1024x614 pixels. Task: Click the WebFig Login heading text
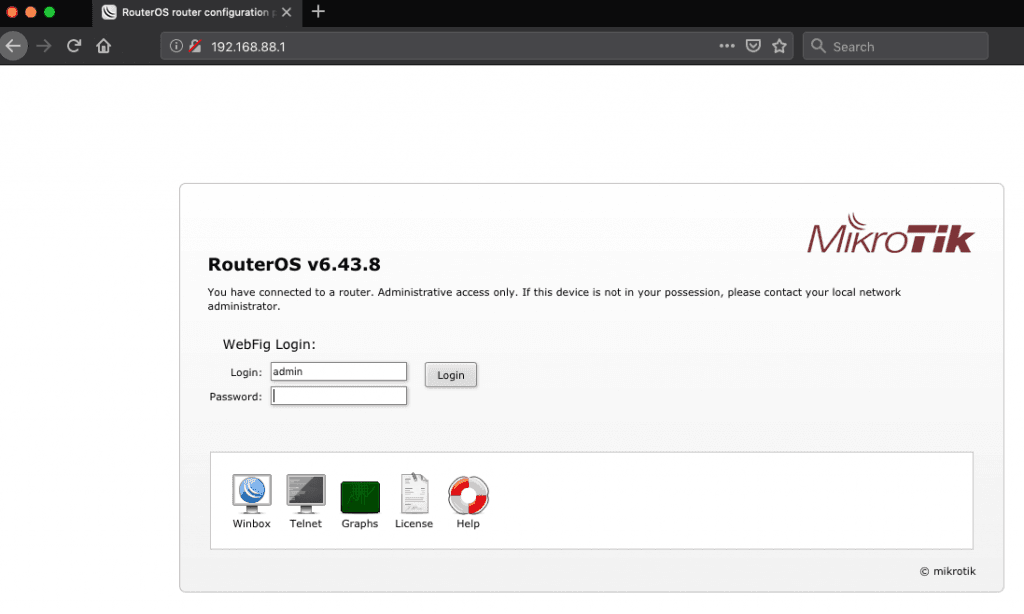[269, 344]
